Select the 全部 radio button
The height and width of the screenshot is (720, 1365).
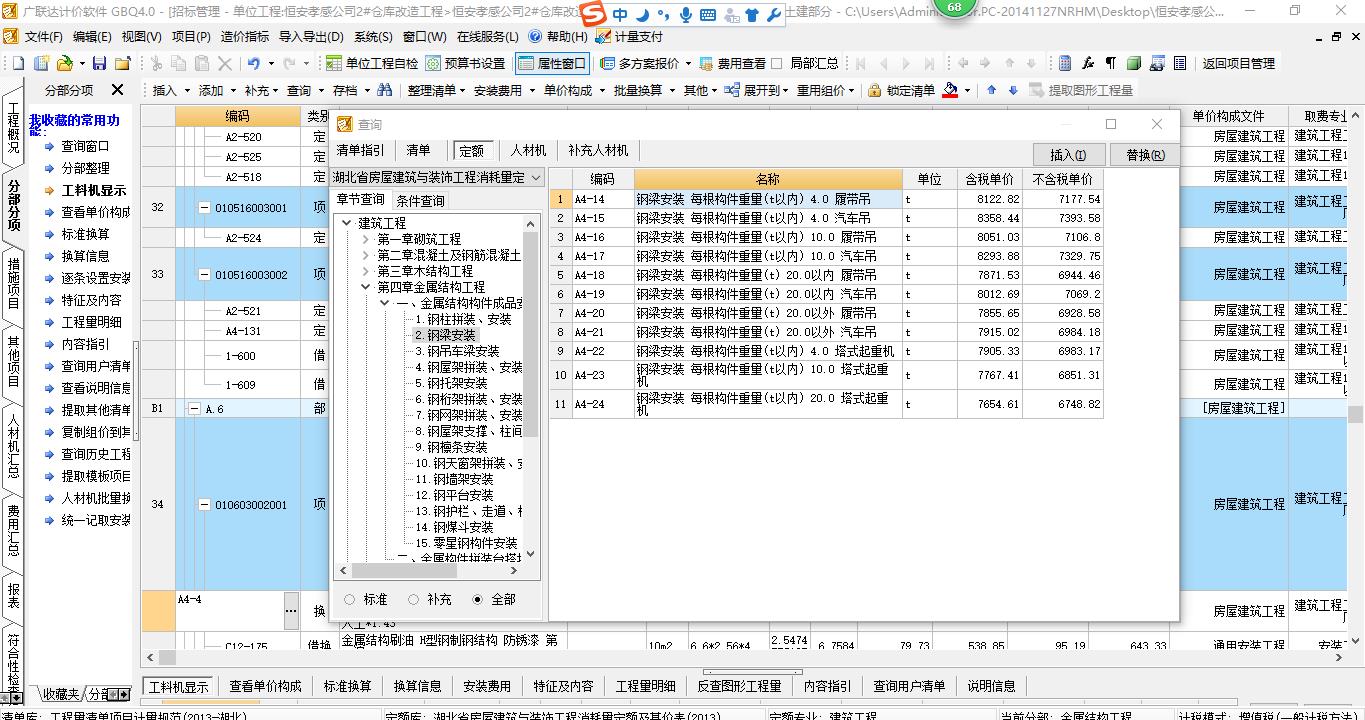pyautogui.click(x=478, y=599)
